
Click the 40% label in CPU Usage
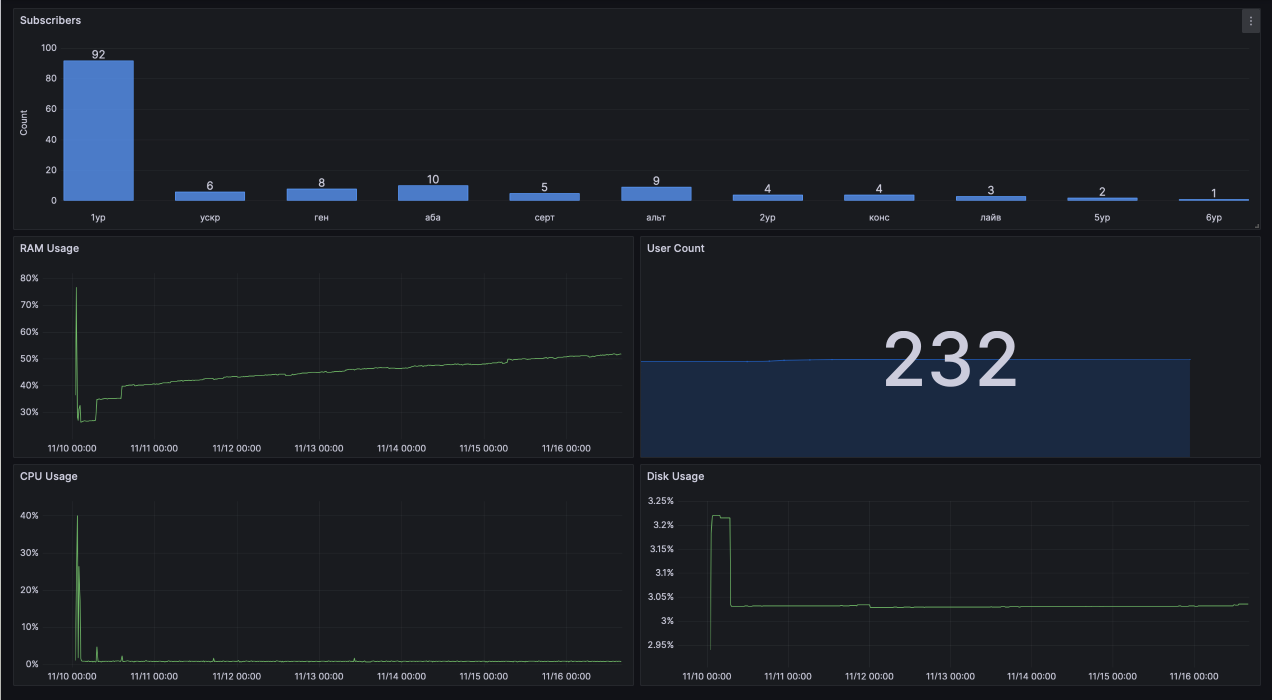pyautogui.click(x=29, y=516)
